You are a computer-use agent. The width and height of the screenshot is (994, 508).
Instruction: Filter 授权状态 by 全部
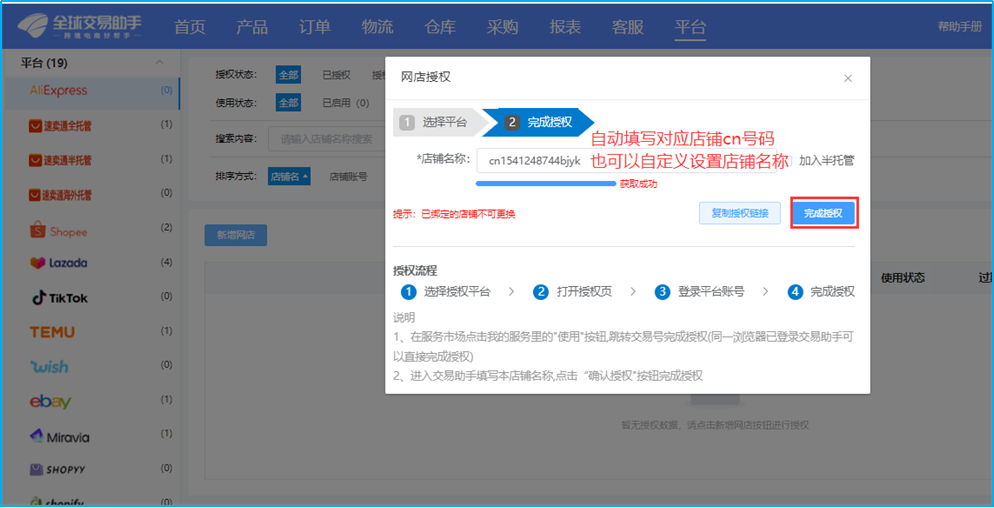coord(288,75)
